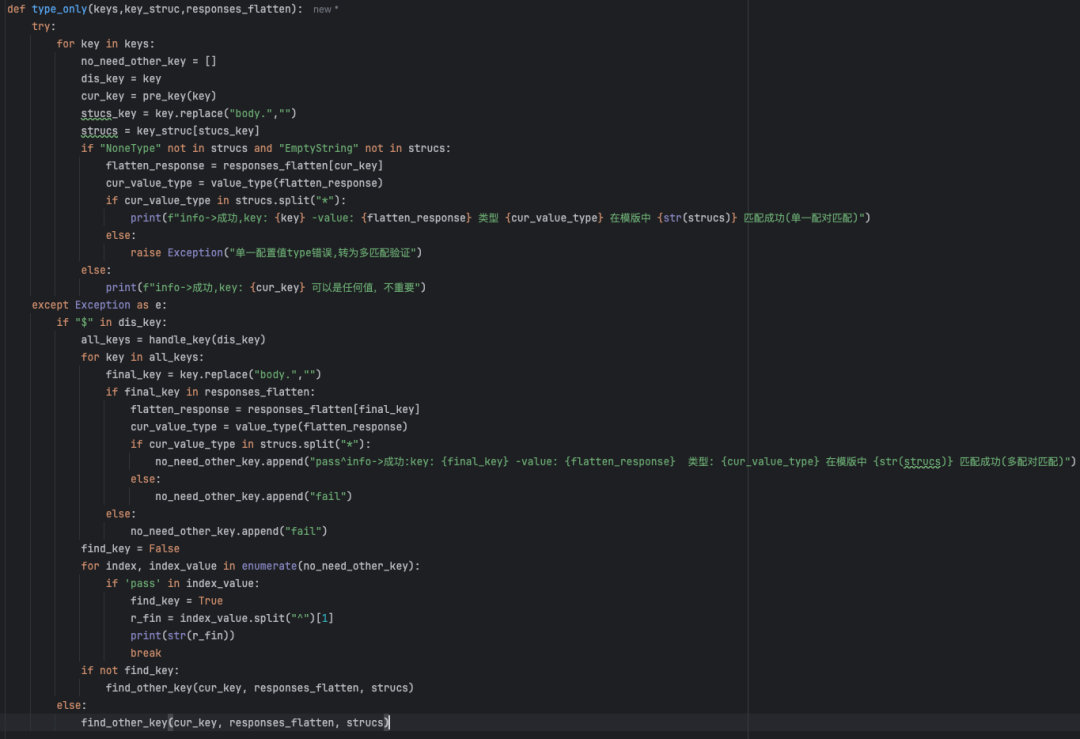Click the variable final_key being assigned
The height and width of the screenshot is (739, 1080).
point(134,375)
